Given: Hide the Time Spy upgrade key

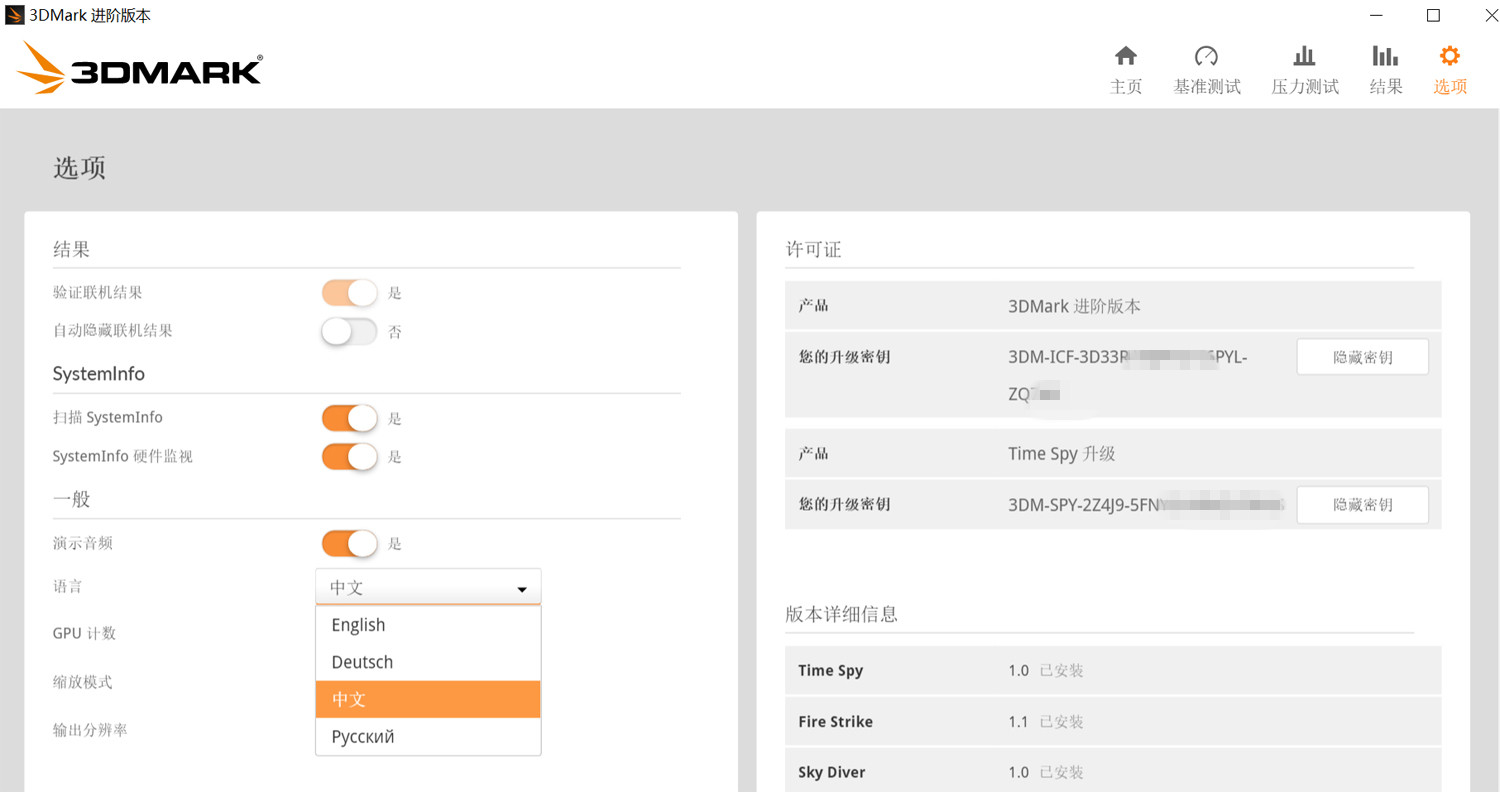Looking at the screenshot, I should click(1362, 505).
